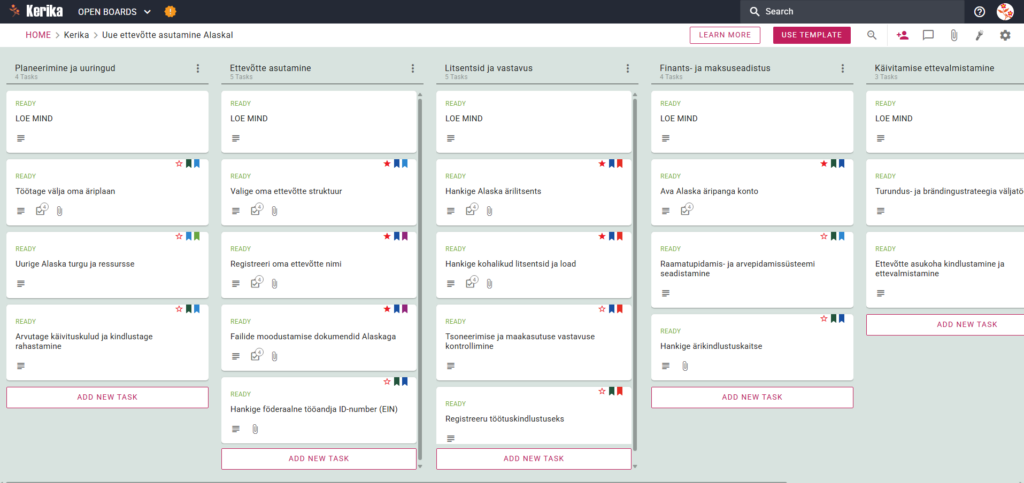The width and height of the screenshot is (1024, 483).
Task: Click checklist icon on Failide moodustamise dokumendid
Action: coord(257,354)
